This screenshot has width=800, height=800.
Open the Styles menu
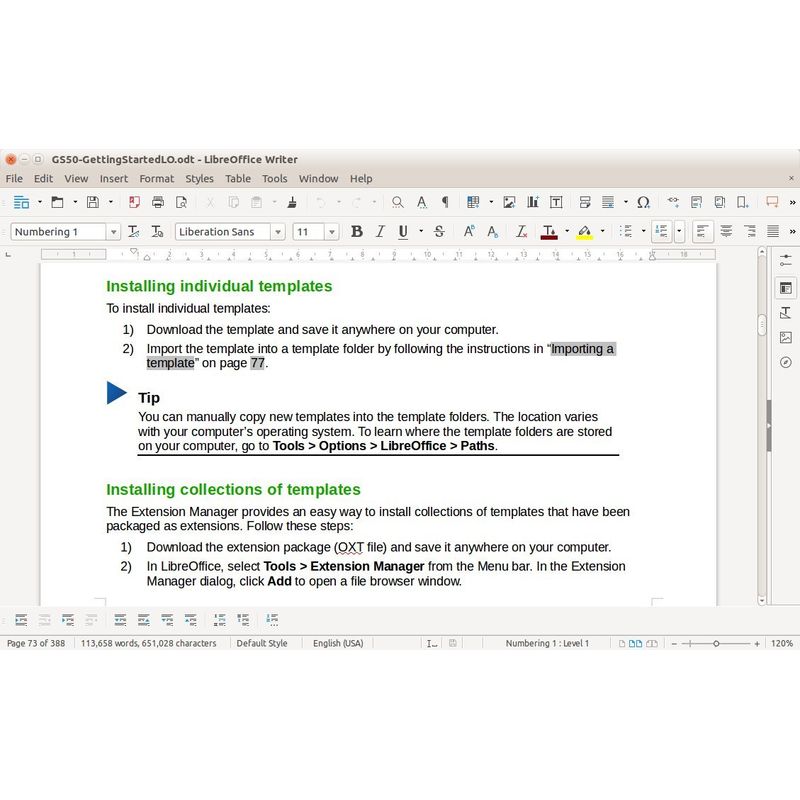[199, 179]
